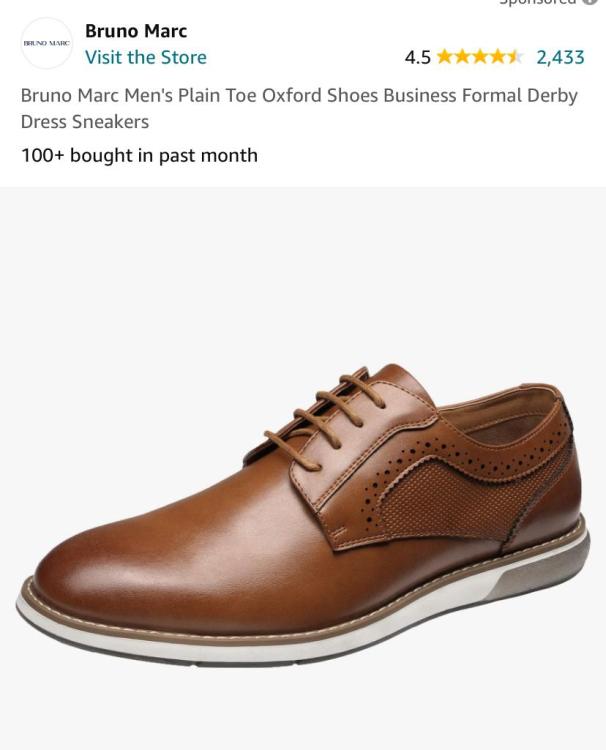This screenshot has width=606, height=750.
Task: Click the fourth gold rating star
Action: click(x=497, y=57)
